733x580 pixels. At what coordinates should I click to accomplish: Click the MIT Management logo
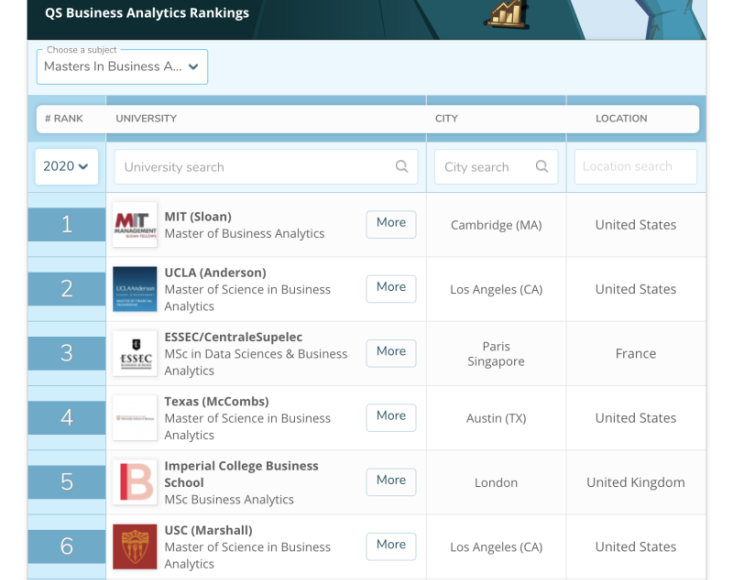pyautogui.click(x=135, y=225)
